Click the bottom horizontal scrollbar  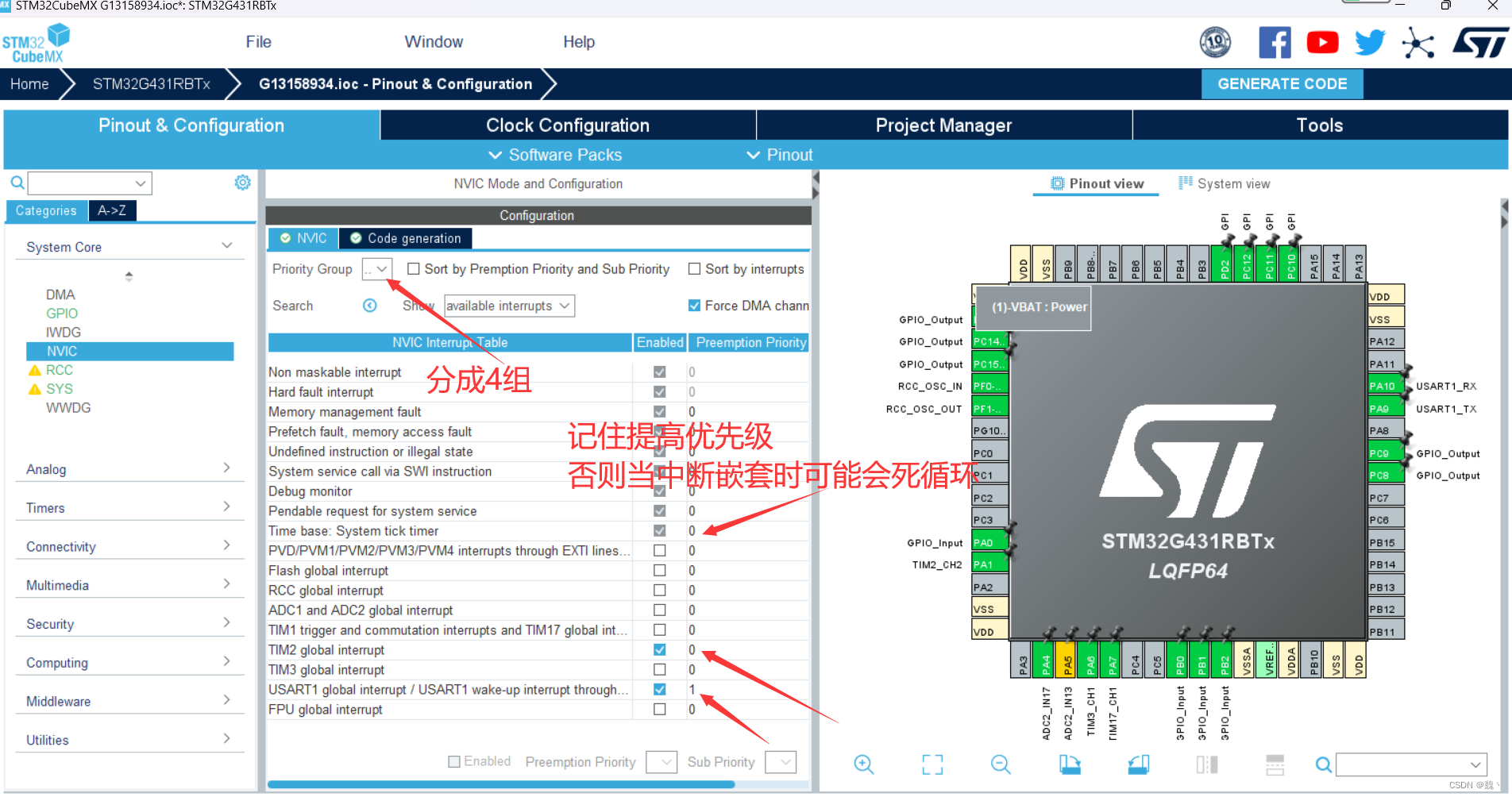[x=501, y=784]
